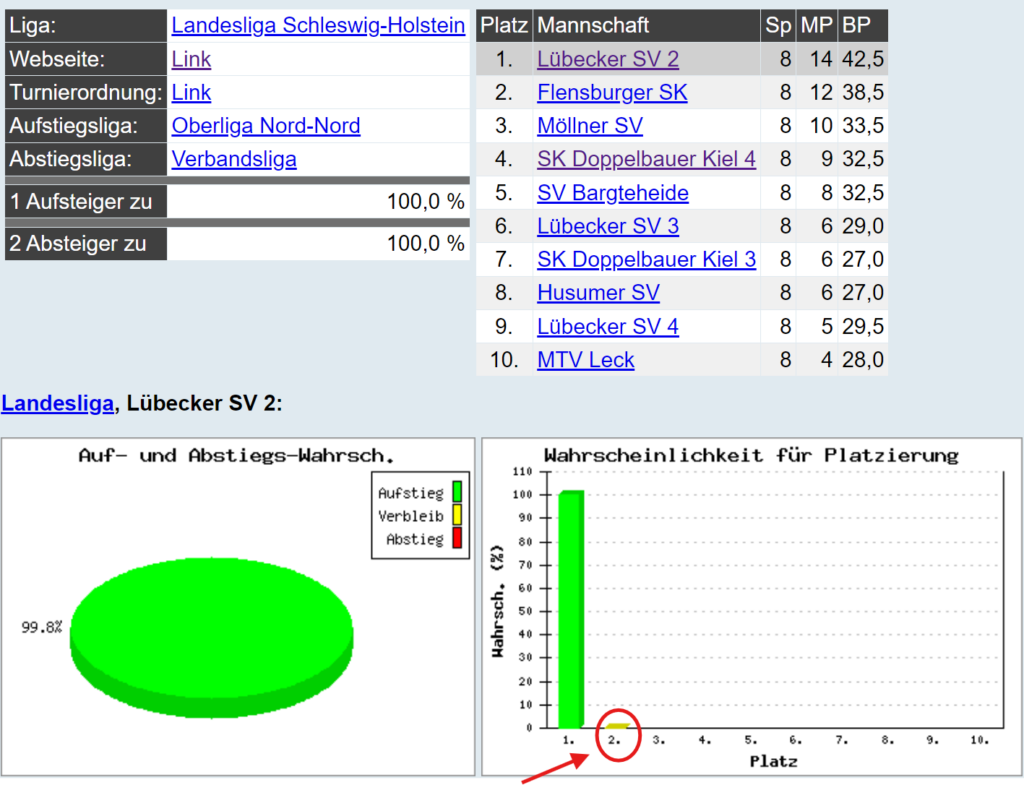The height and width of the screenshot is (785, 1024).
Task: Open the MTV Leck team link
Action: (585, 360)
